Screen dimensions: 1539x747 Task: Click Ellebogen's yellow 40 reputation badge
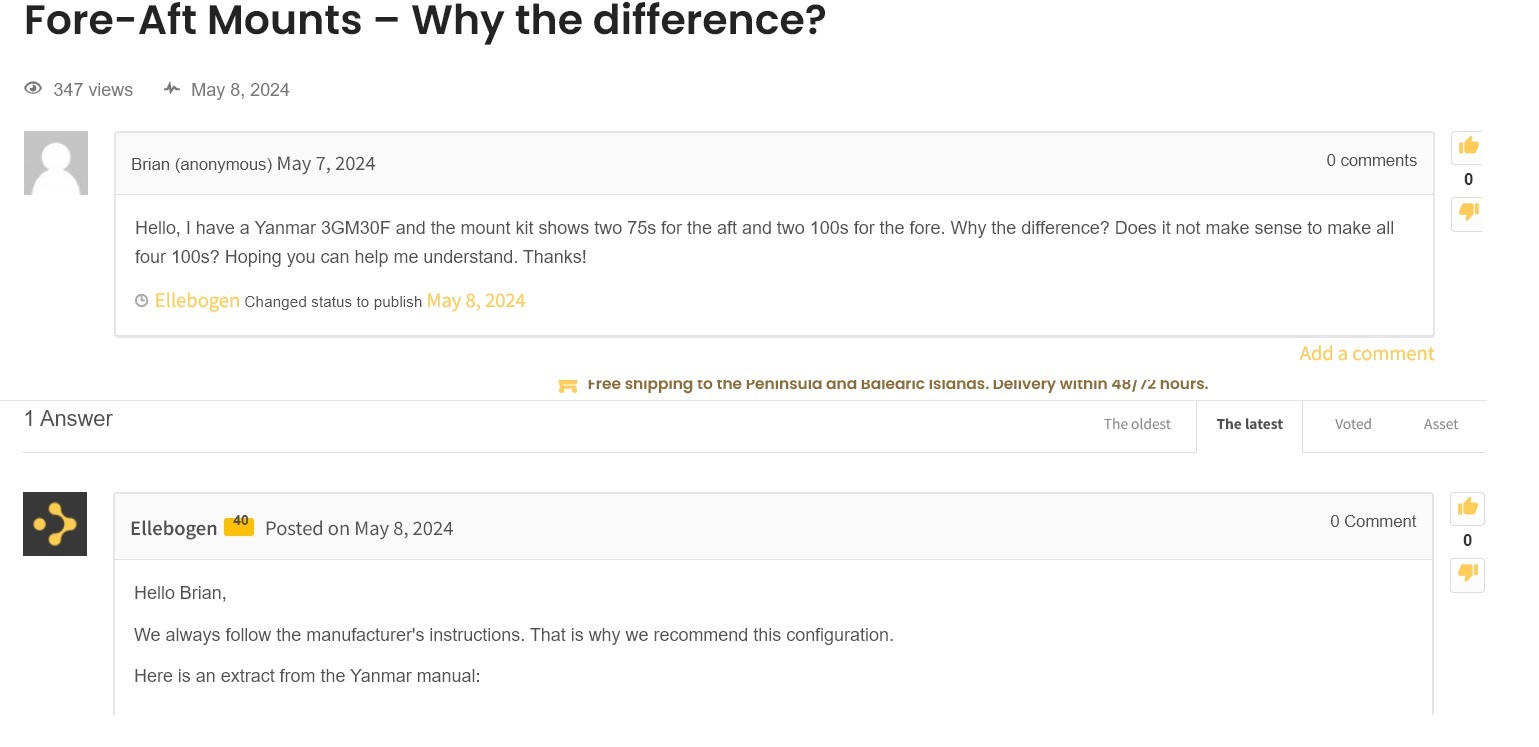239,525
